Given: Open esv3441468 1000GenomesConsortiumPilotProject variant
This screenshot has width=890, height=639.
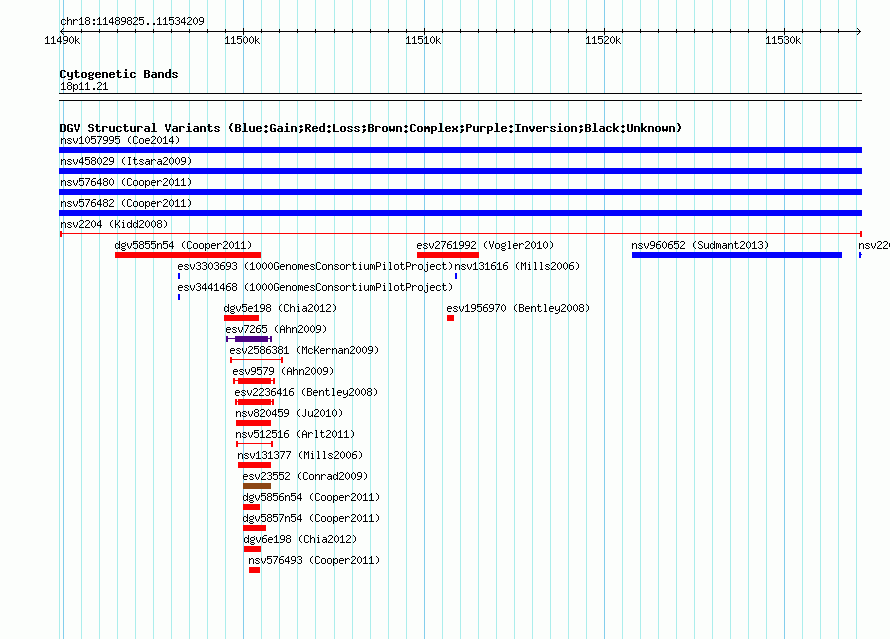Looking at the screenshot, I should pos(315,287).
